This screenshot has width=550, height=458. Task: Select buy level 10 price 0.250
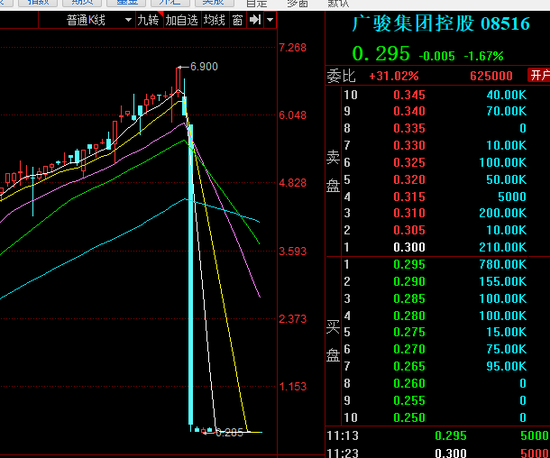pyautogui.click(x=409, y=418)
